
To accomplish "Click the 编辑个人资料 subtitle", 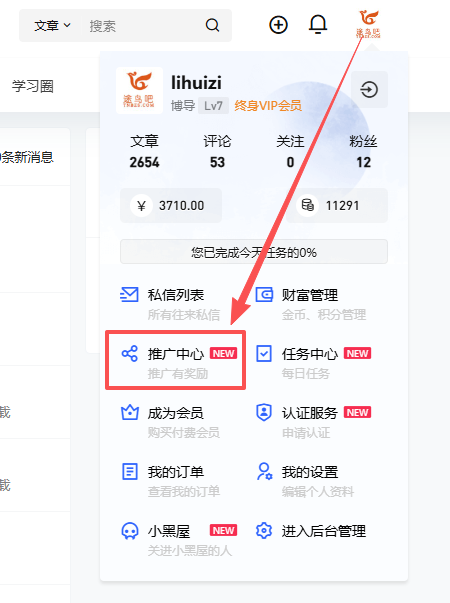I will (x=318, y=491).
